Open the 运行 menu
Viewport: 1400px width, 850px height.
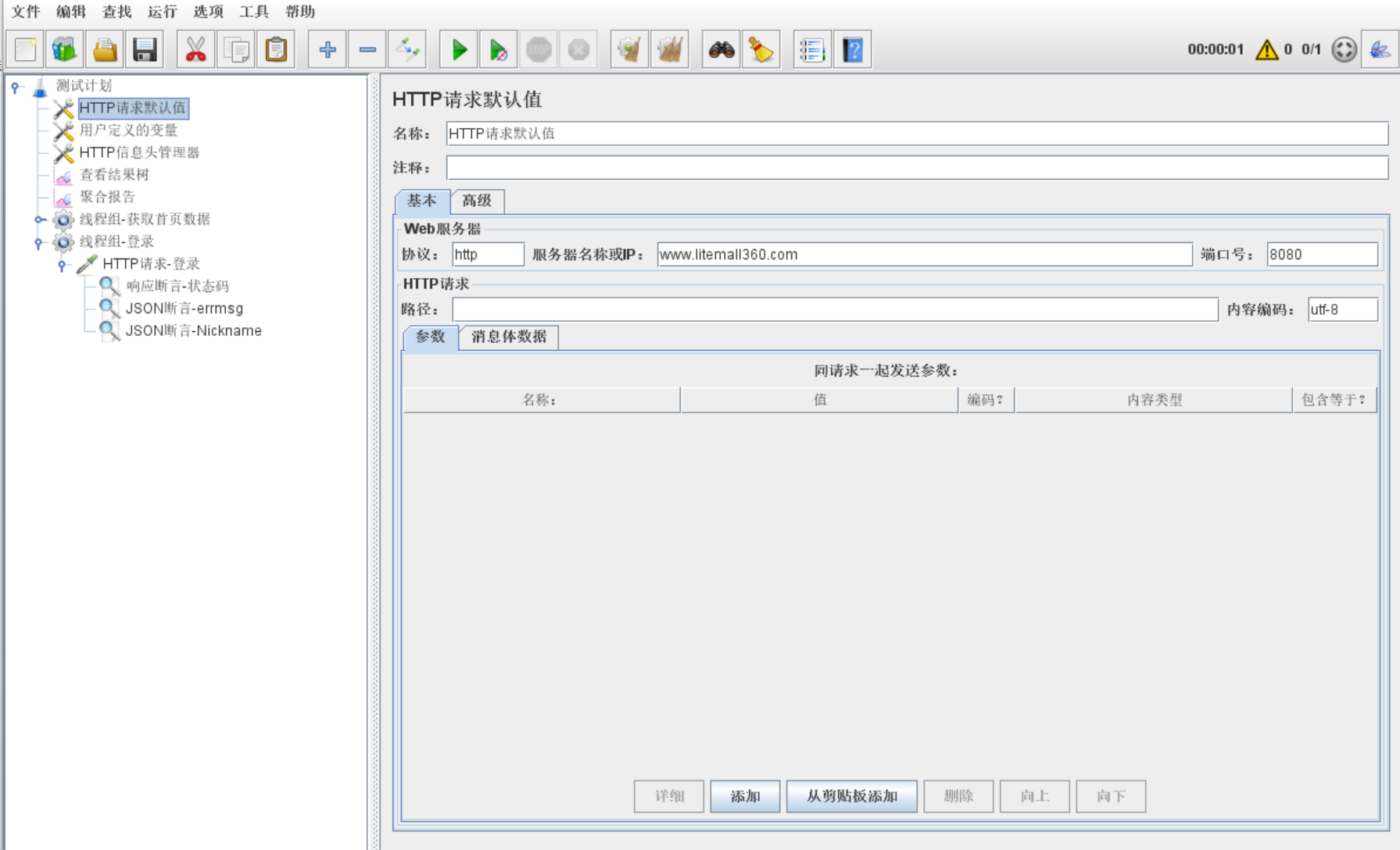click(163, 12)
